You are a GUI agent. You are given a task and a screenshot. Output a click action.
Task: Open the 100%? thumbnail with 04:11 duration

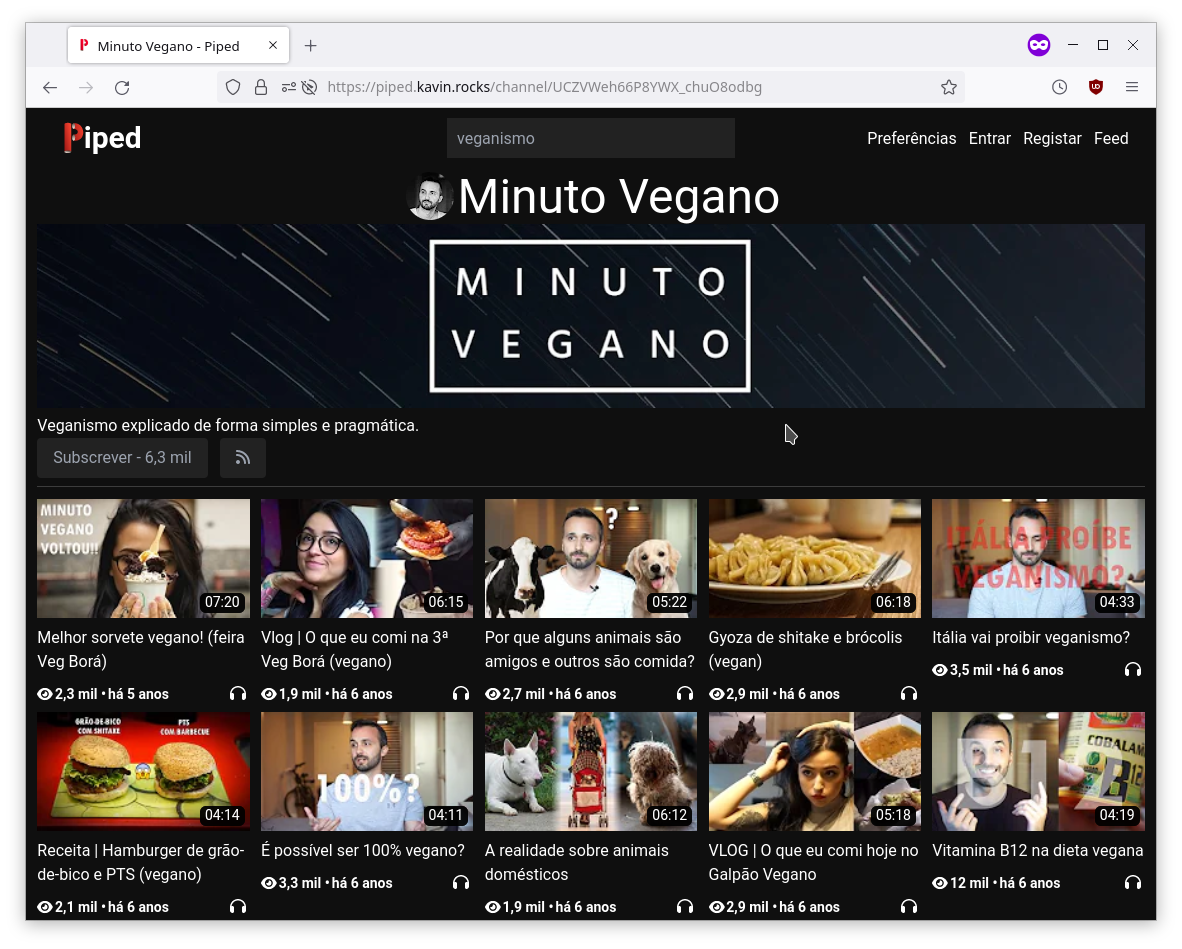point(367,772)
